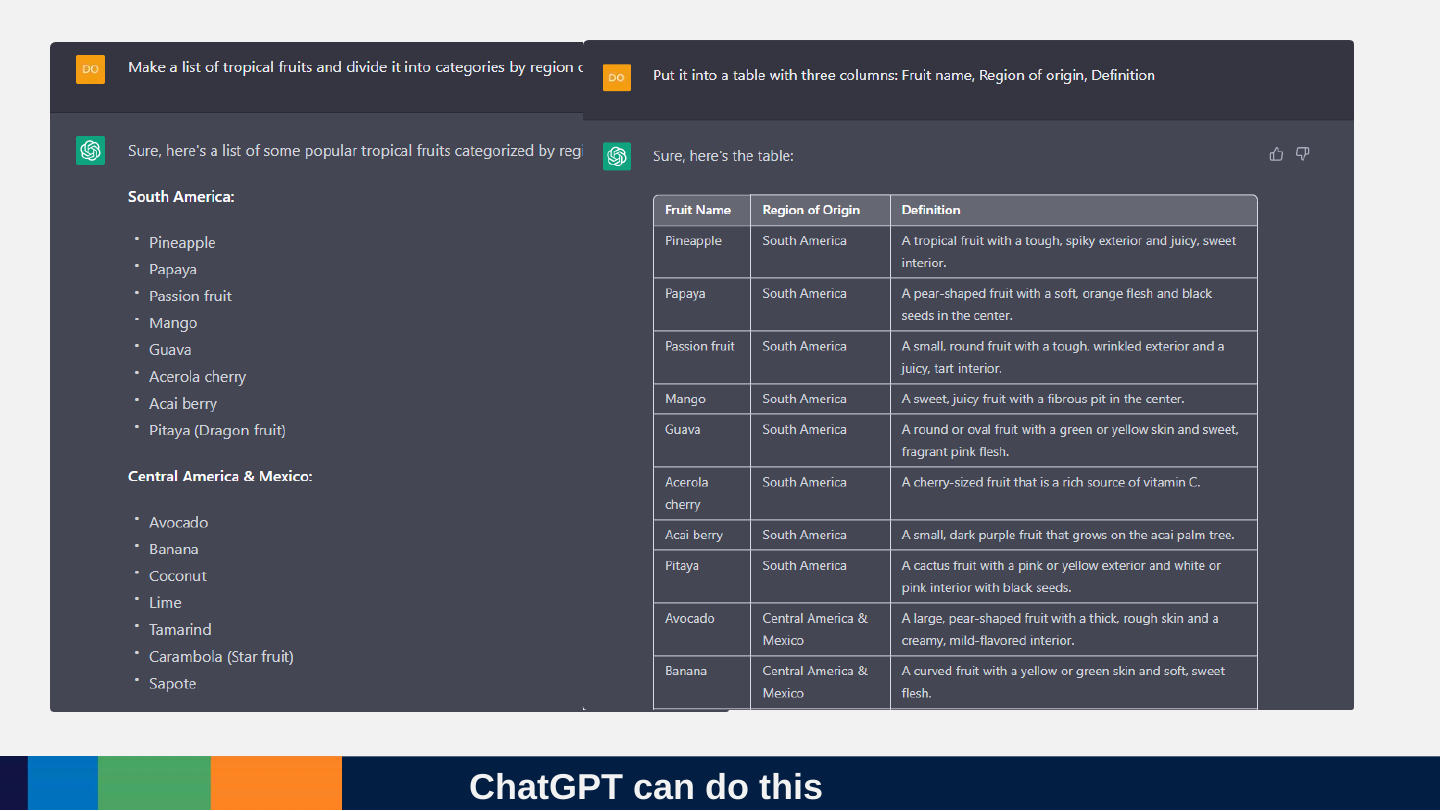The height and width of the screenshot is (811, 1440).
Task: Click 'Tamarind' in the left bulleted list
Action: coord(180,630)
